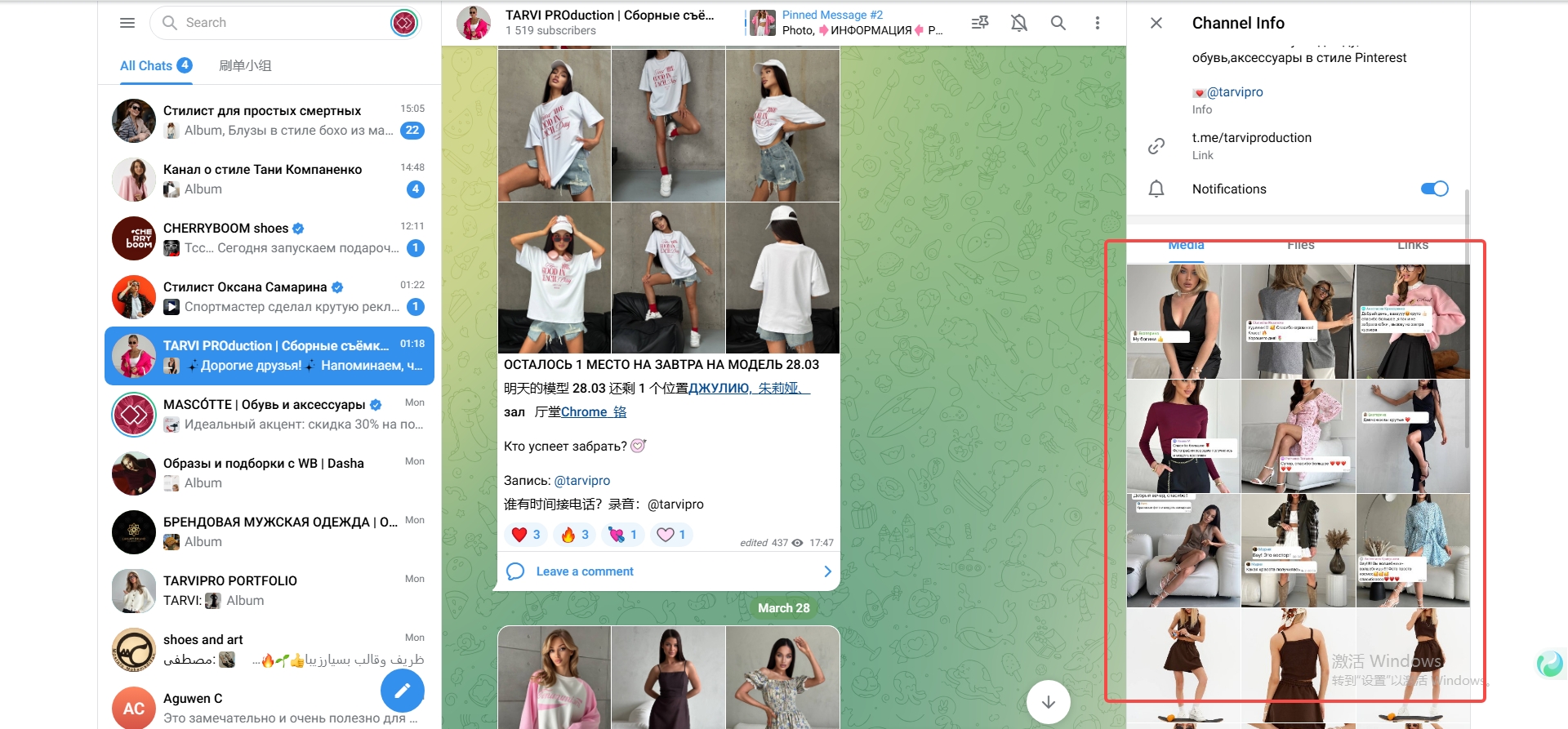Open the hamburger main menu
Screen dimensions: 1568x729
coord(127,23)
